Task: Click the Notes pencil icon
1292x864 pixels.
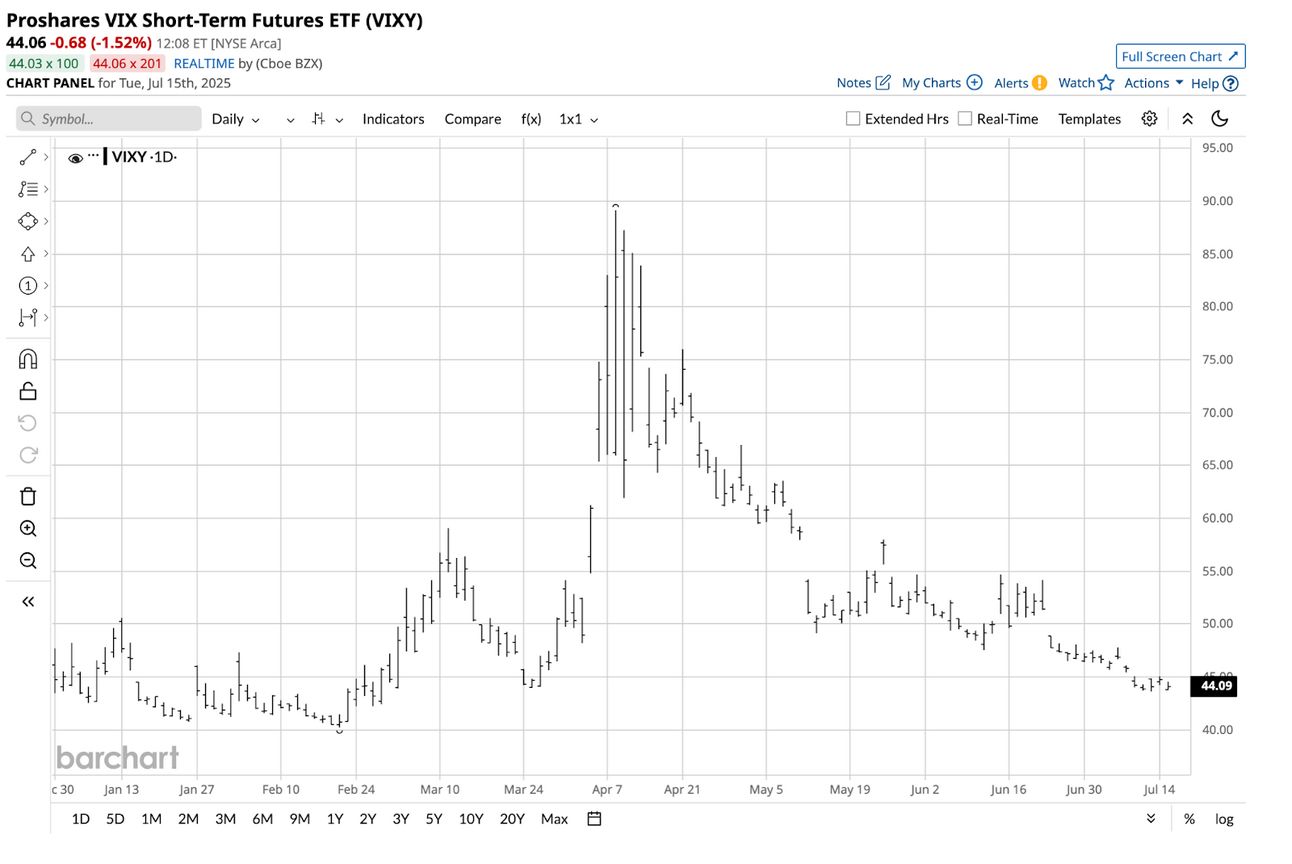Action: pos(883,83)
